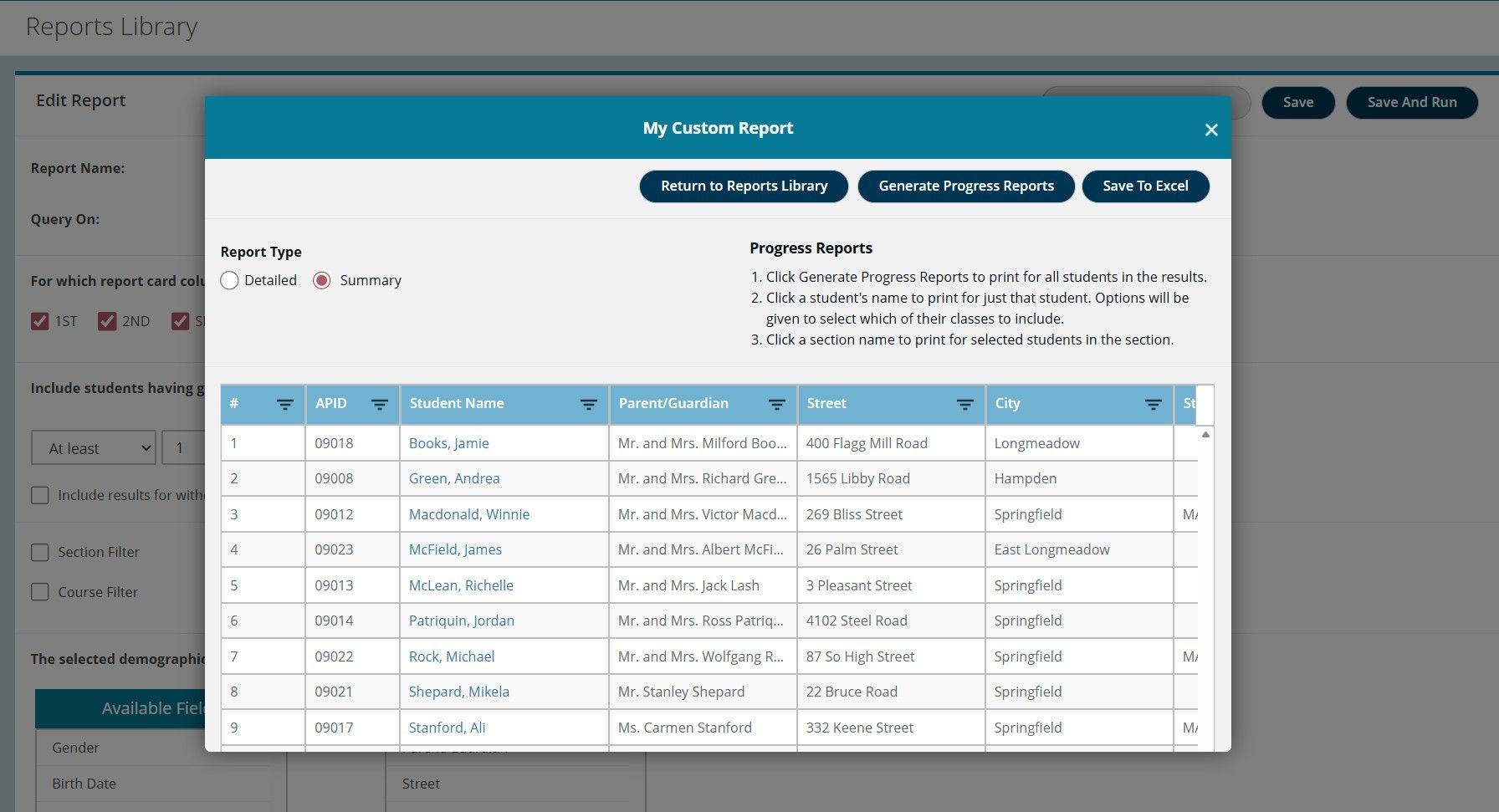
Task: Enable the Section Filter checkbox
Action: pyautogui.click(x=39, y=552)
